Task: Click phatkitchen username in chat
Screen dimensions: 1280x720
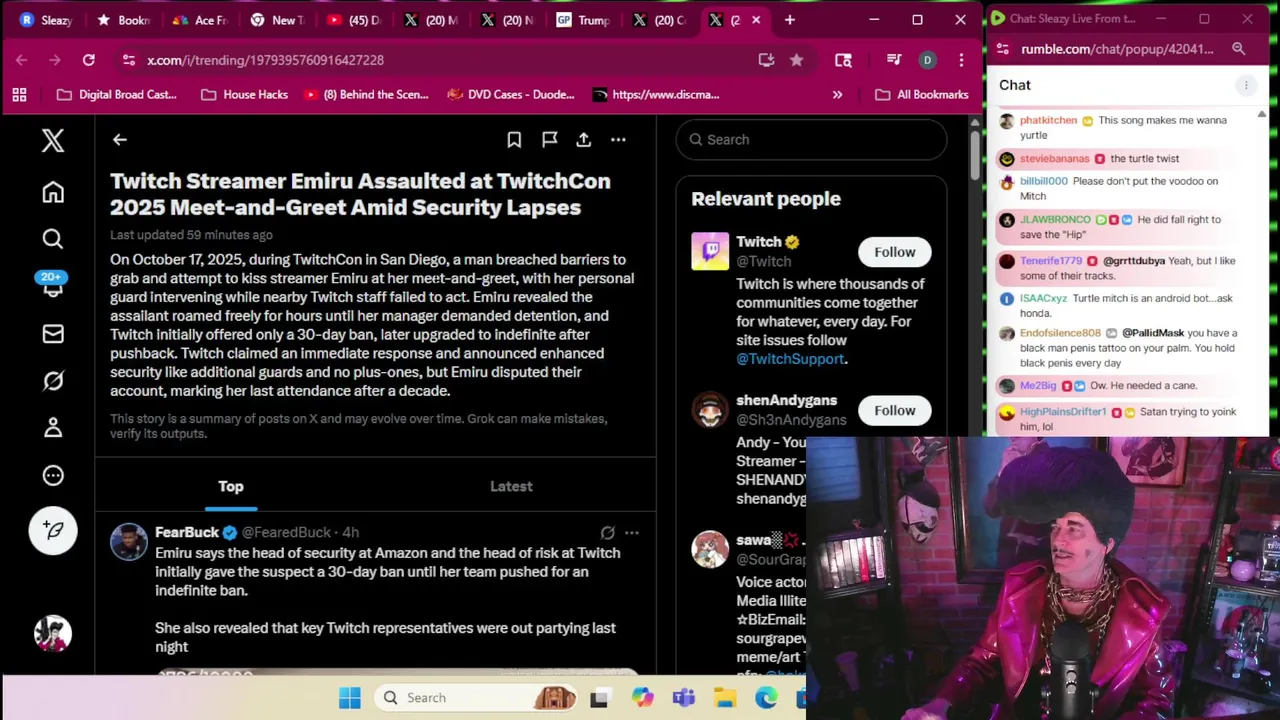Action: tap(1048, 120)
